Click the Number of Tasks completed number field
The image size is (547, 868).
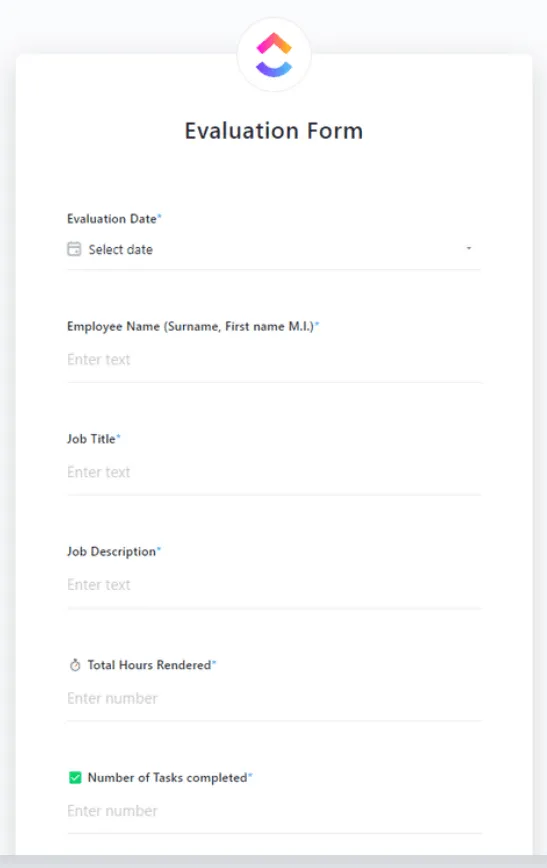click(x=274, y=811)
